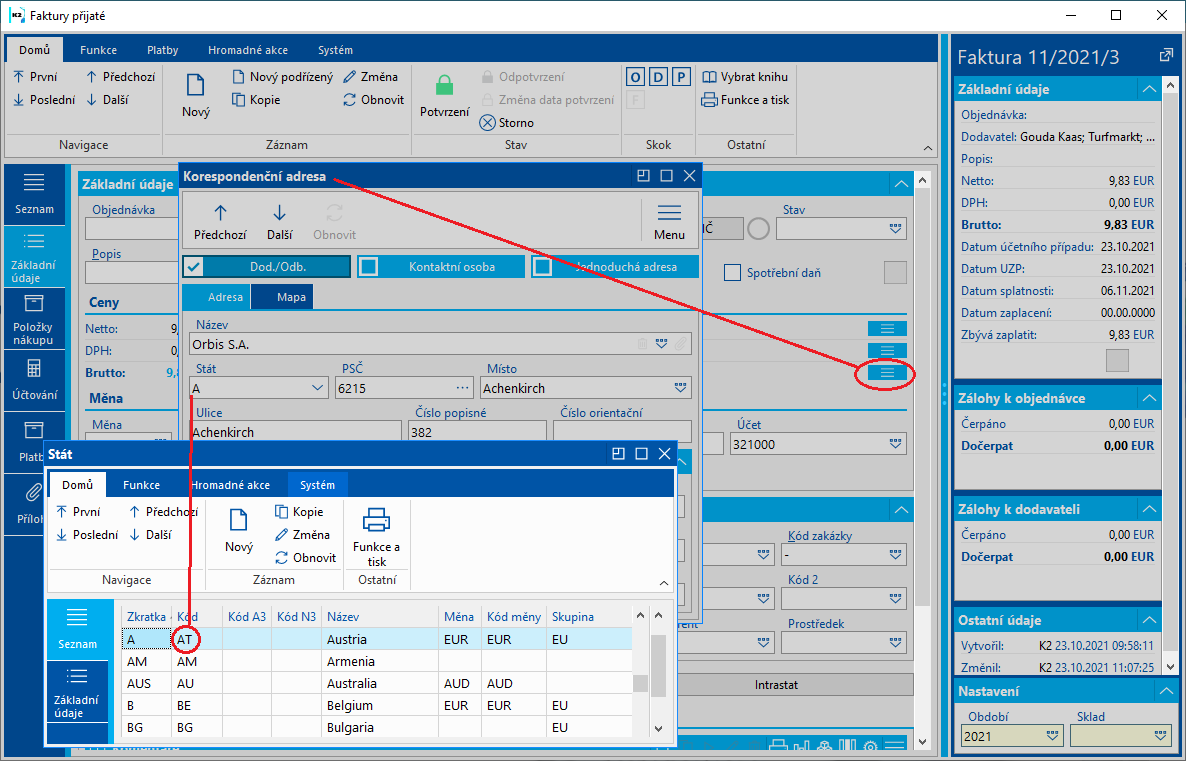This screenshot has height=761, width=1186.
Task: Collapse Zálohy k dodavateli section
Action: (x=1149, y=509)
